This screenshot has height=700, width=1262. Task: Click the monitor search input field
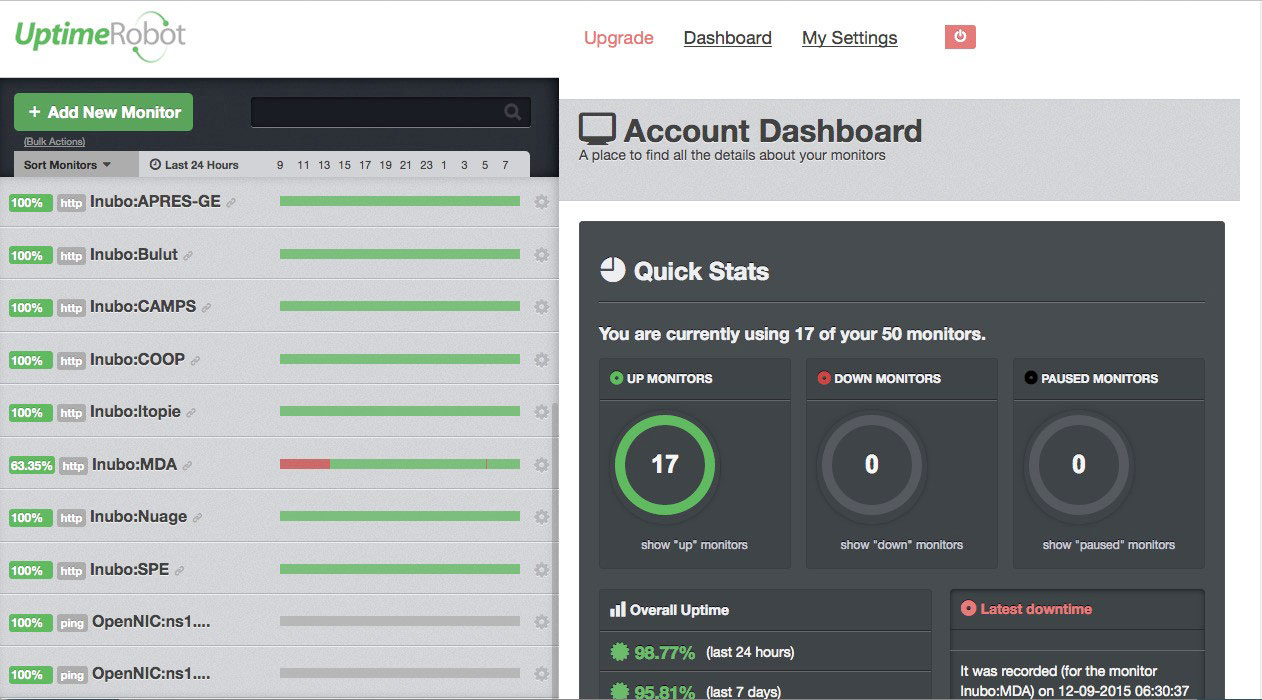[x=375, y=112]
